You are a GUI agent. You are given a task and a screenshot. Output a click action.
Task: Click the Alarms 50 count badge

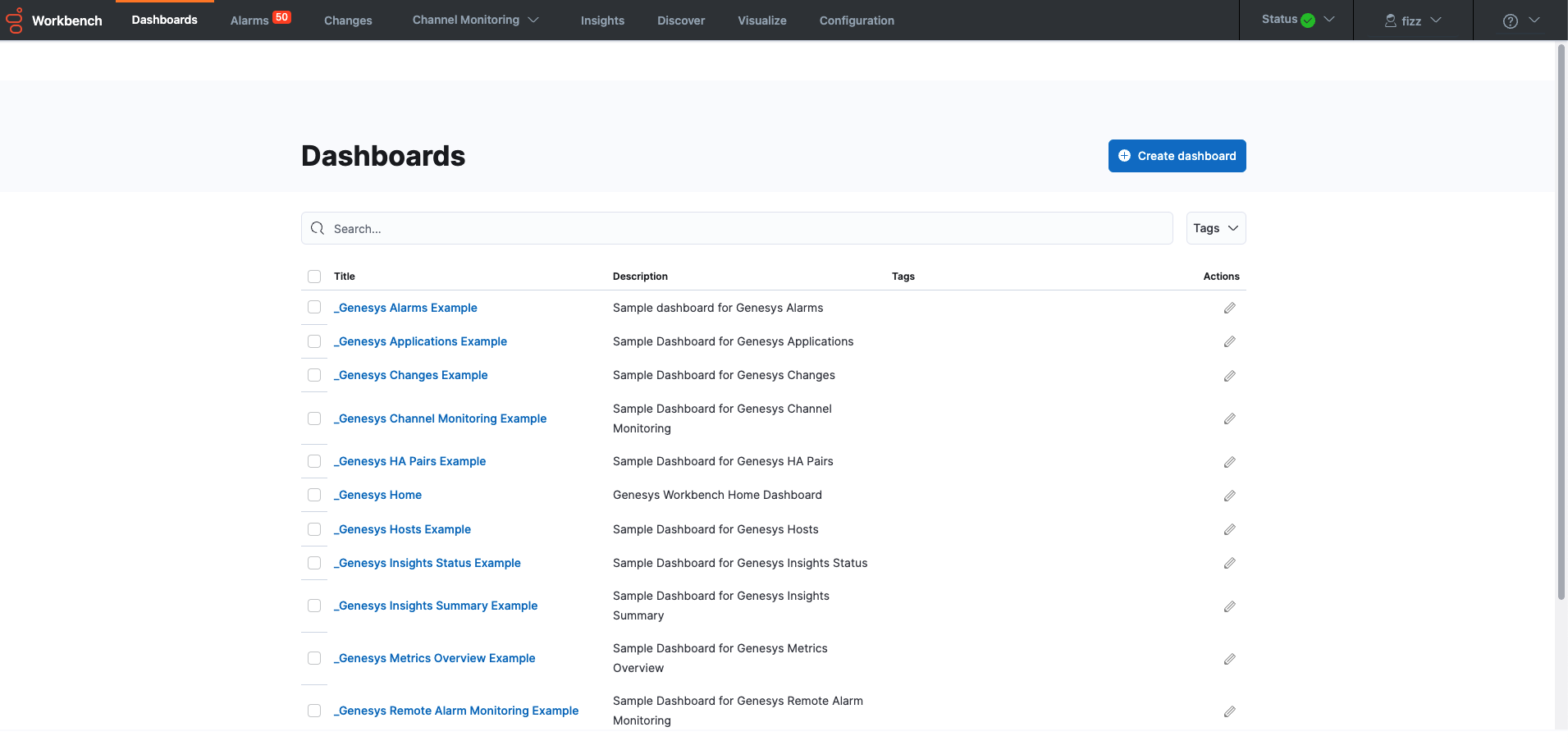(x=281, y=17)
